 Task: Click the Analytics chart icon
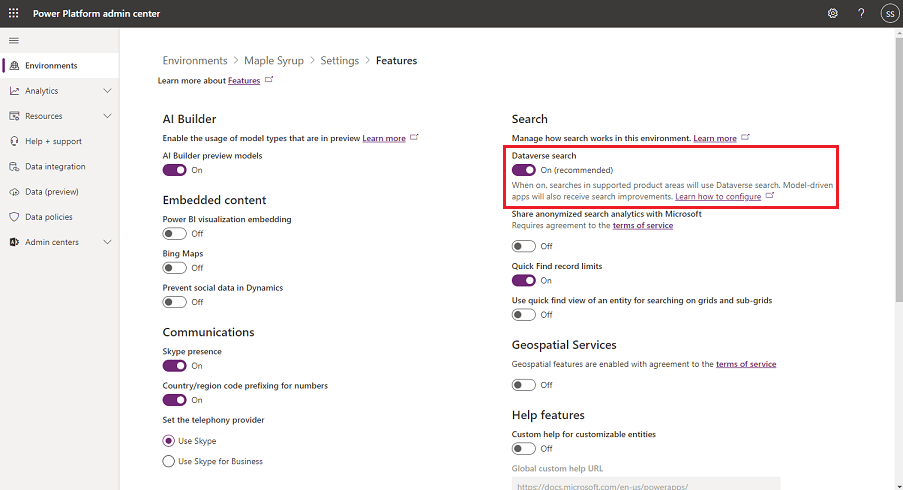tap(14, 91)
